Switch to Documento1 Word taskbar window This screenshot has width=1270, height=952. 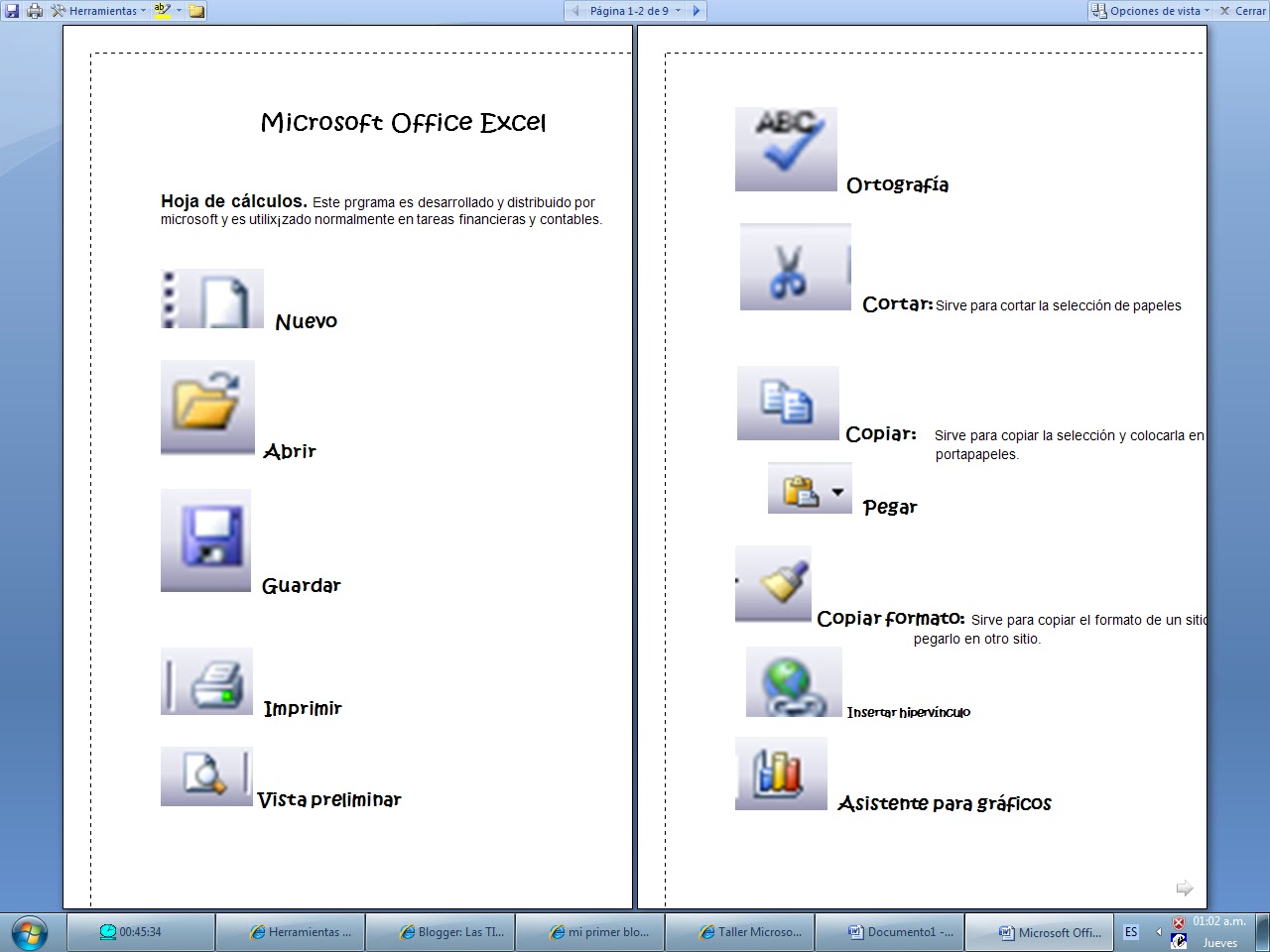[889, 932]
